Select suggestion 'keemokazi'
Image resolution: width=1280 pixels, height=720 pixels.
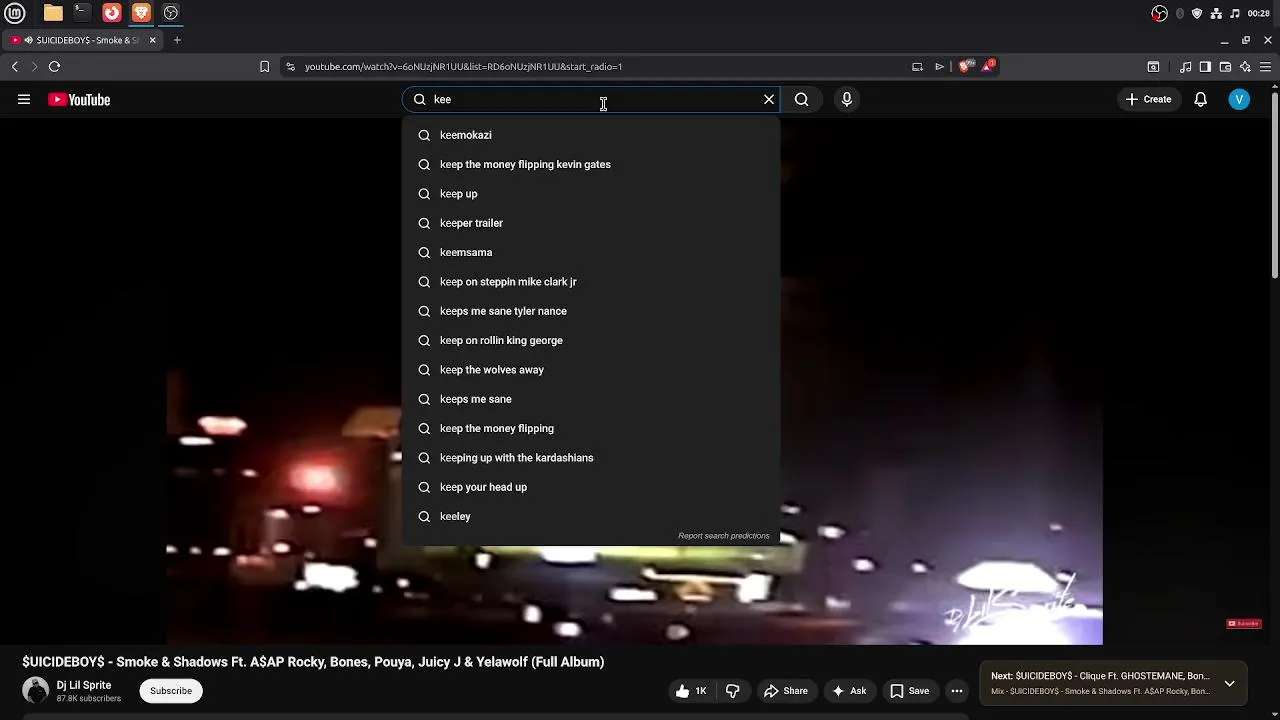591,135
